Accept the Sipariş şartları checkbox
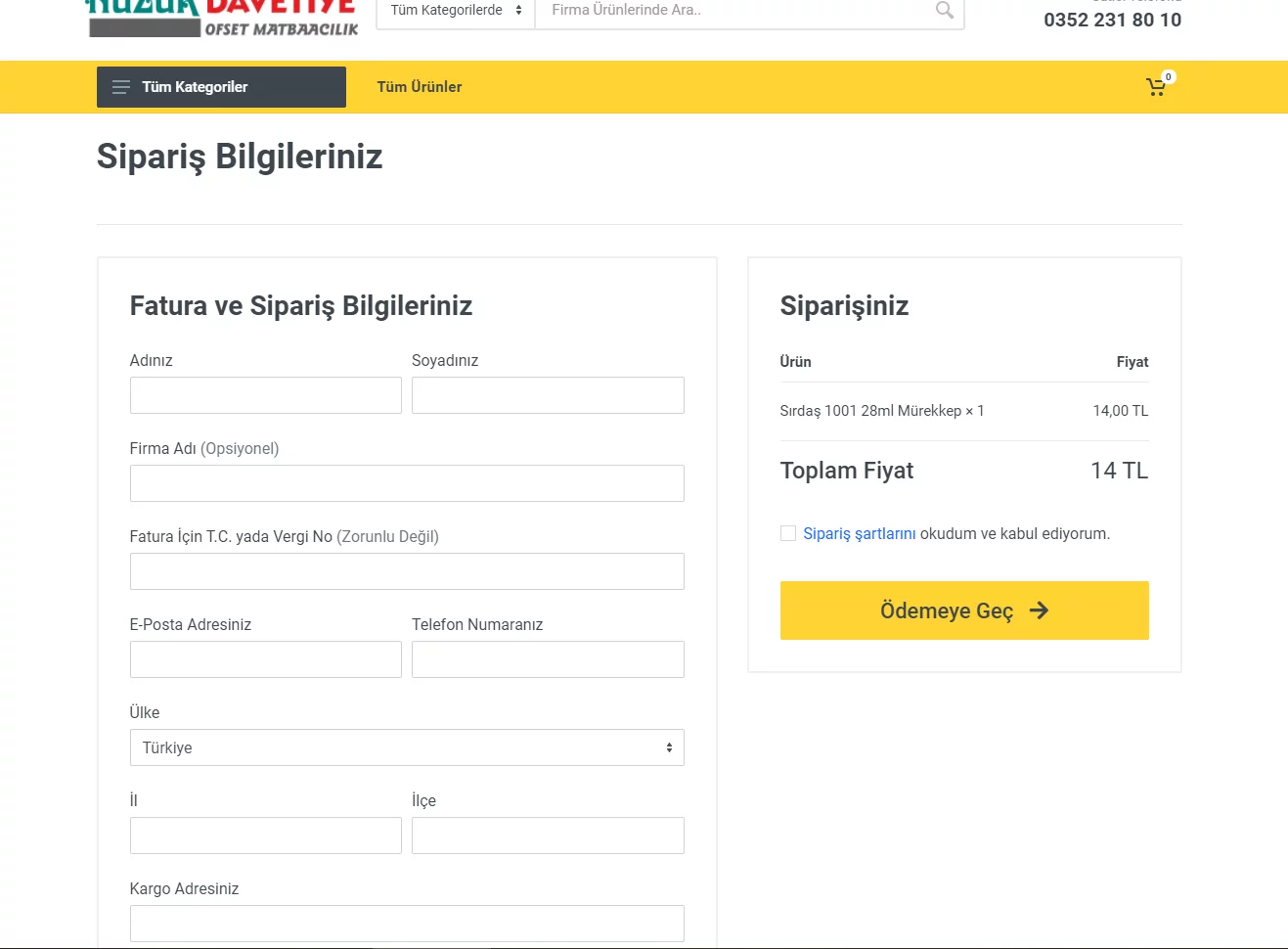Image resolution: width=1288 pixels, height=949 pixels. [788, 533]
